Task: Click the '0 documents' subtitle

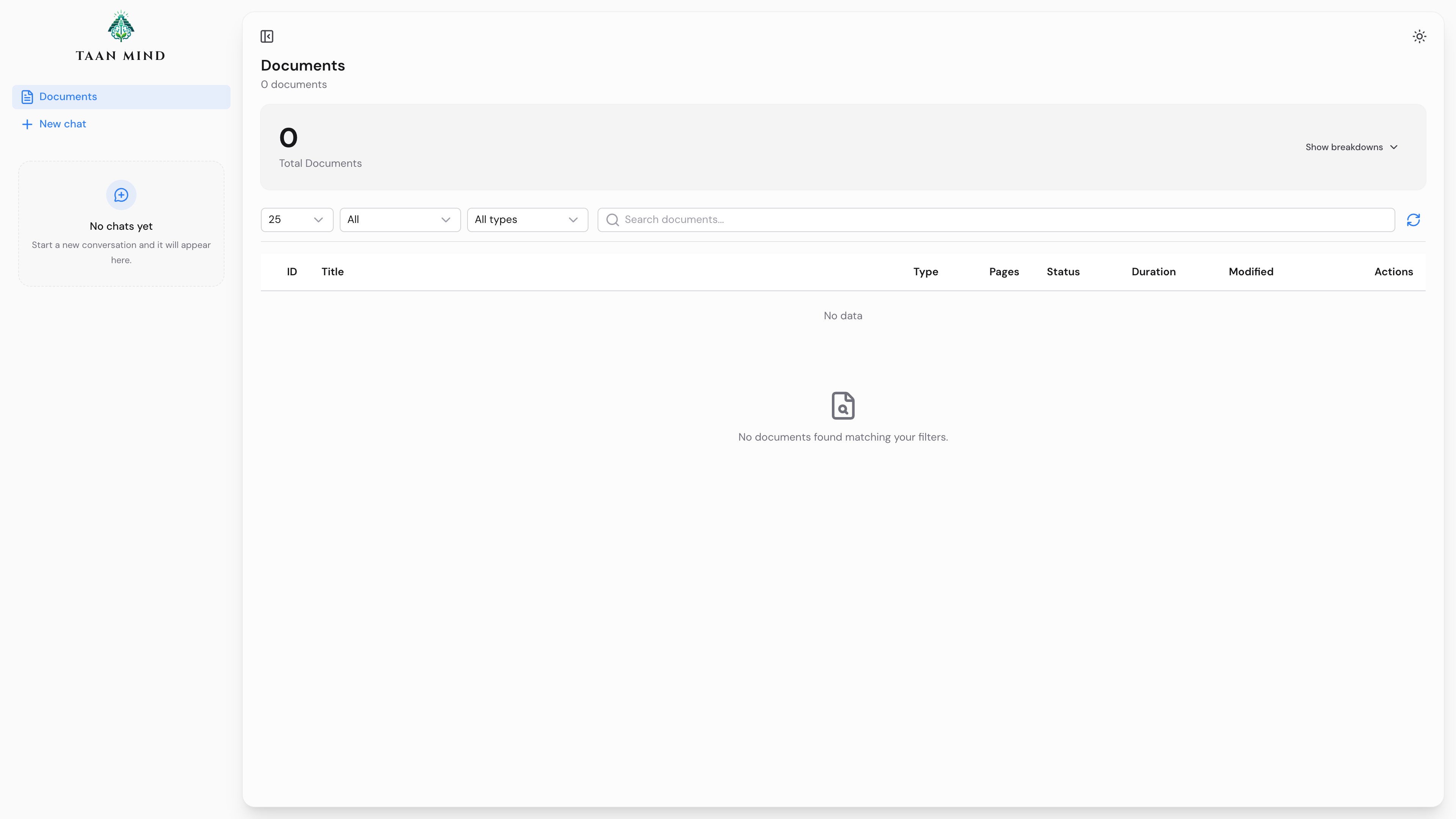Action: pyautogui.click(x=294, y=85)
